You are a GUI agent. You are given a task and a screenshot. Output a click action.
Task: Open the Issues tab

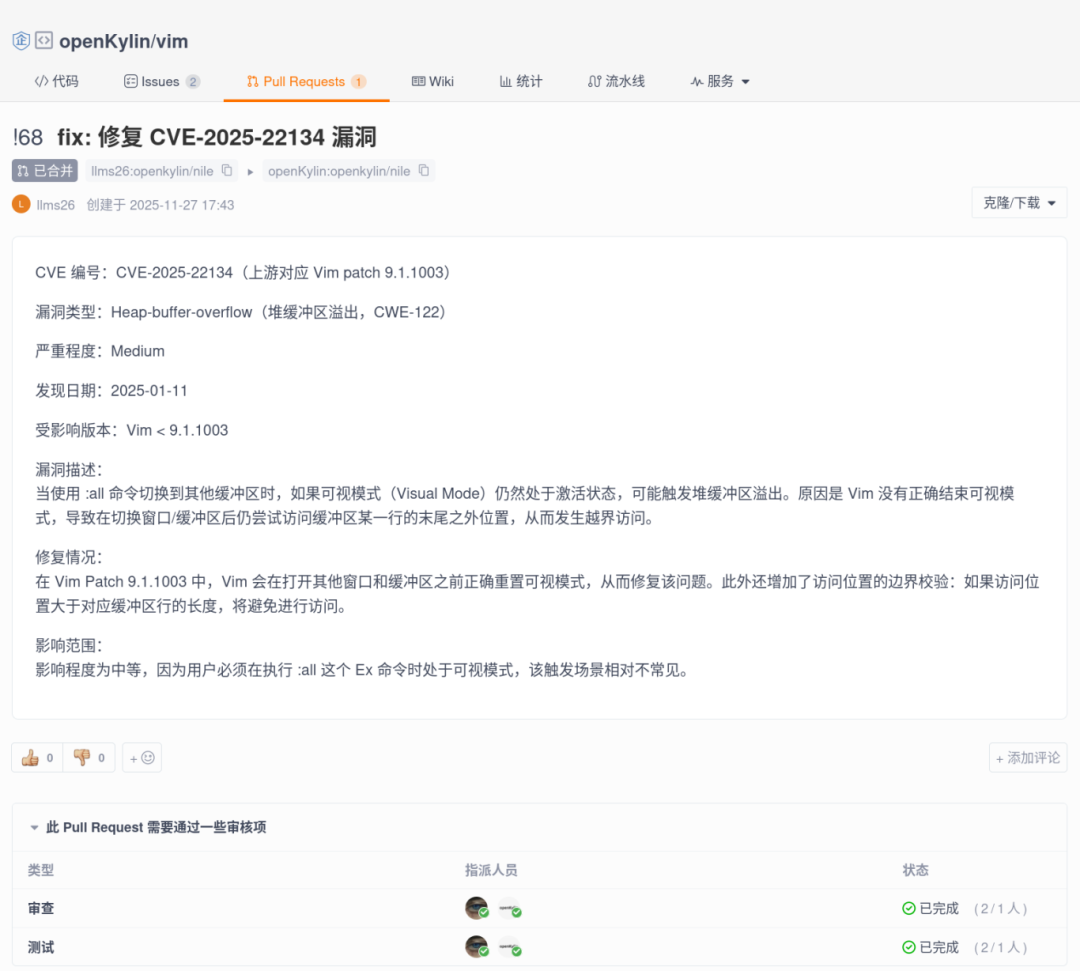click(161, 81)
